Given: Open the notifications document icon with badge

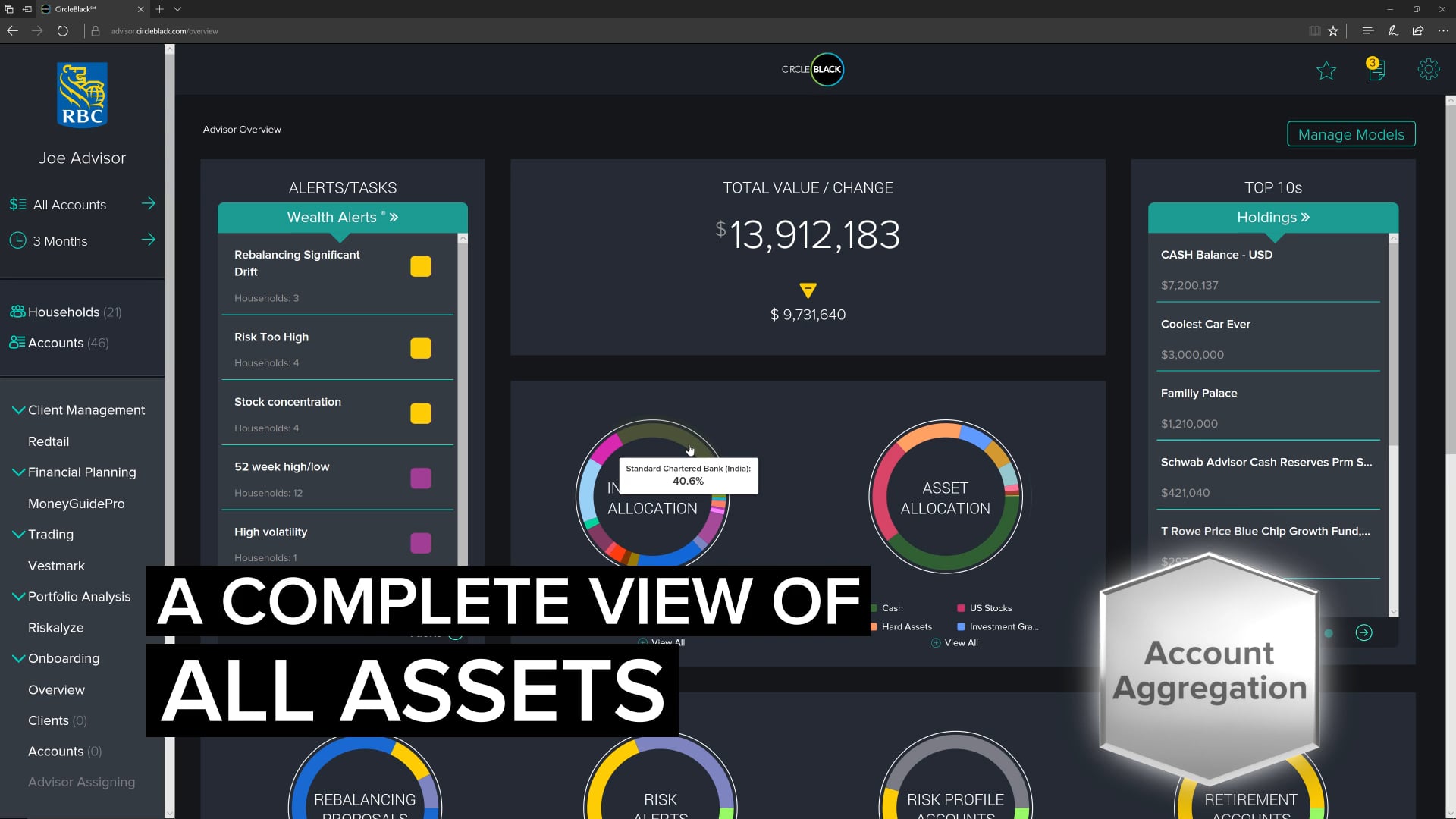Looking at the screenshot, I should [1376, 69].
